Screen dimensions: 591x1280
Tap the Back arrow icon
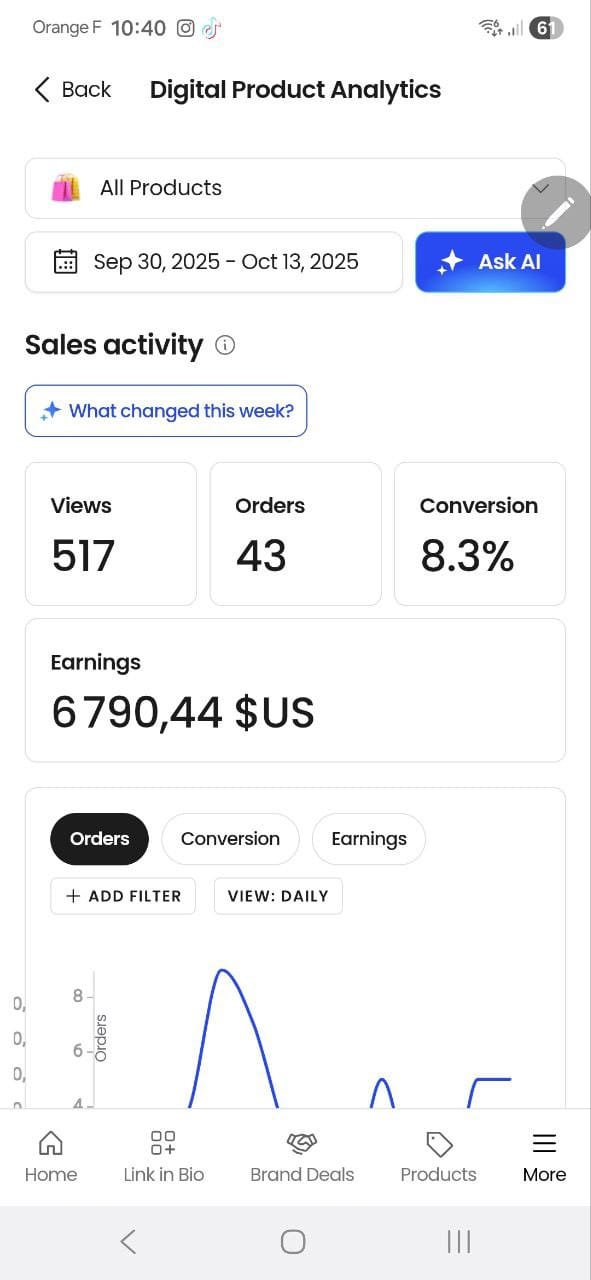tap(41, 89)
